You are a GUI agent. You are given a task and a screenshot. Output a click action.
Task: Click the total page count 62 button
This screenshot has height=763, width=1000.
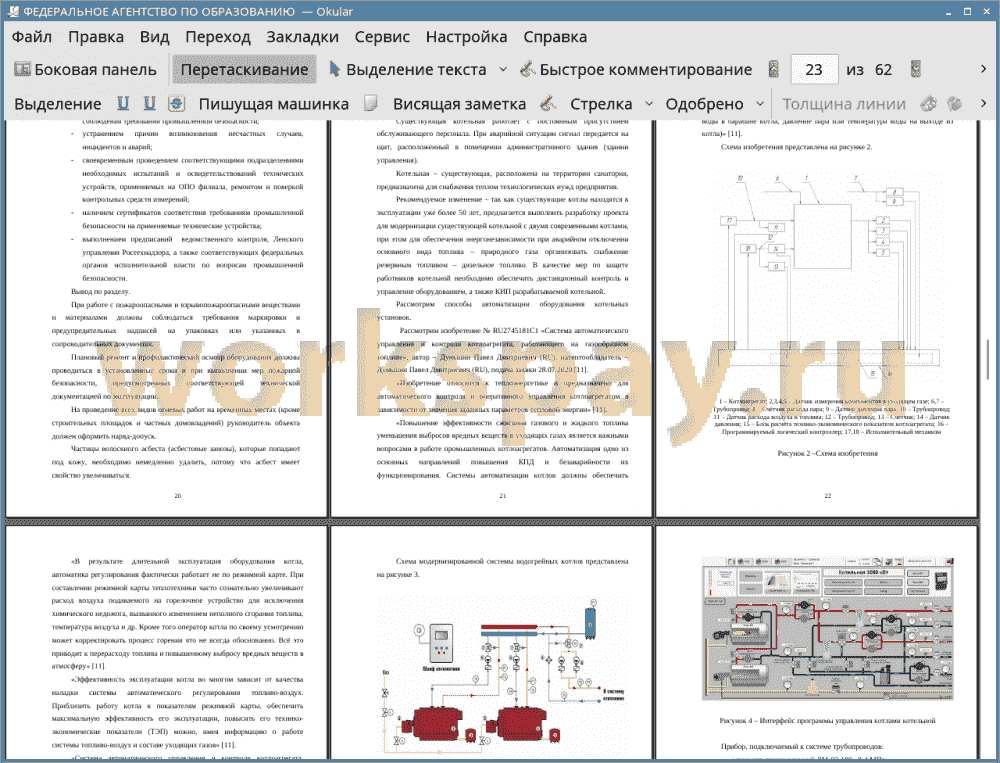pyautogui.click(x=883, y=70)
